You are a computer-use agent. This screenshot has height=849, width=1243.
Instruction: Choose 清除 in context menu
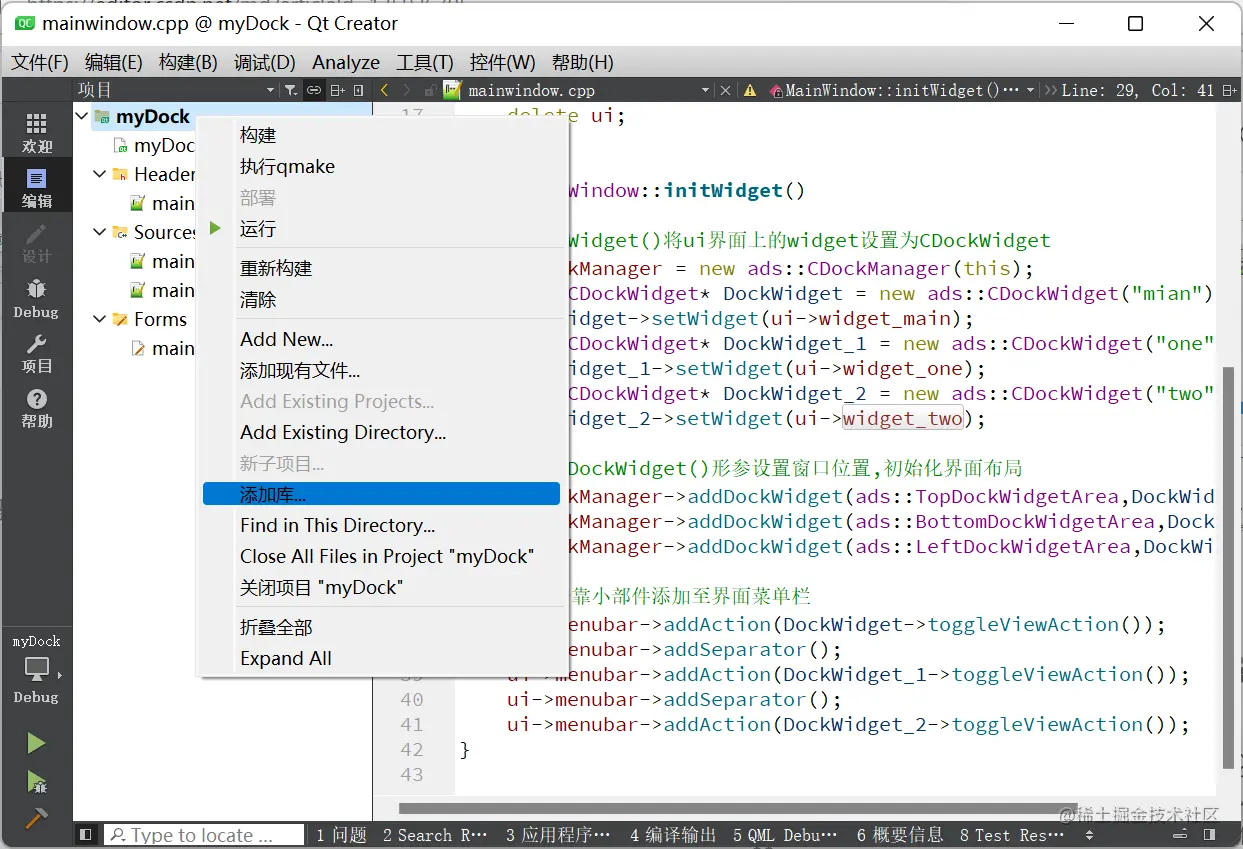(x=381, y=299)
